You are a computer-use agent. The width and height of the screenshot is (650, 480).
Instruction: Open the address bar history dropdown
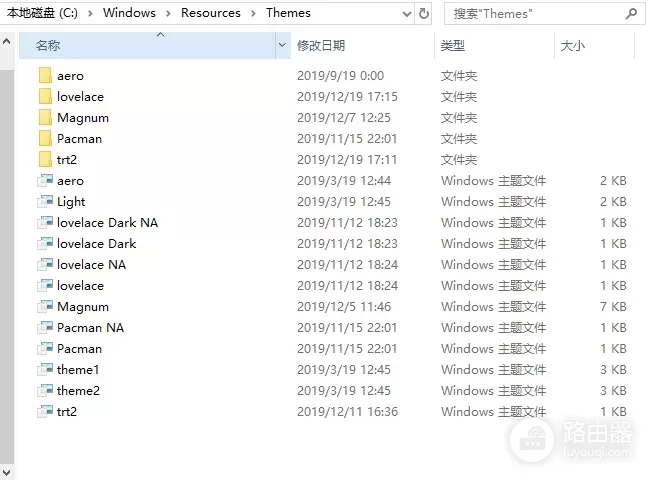[x=407, y=14]
